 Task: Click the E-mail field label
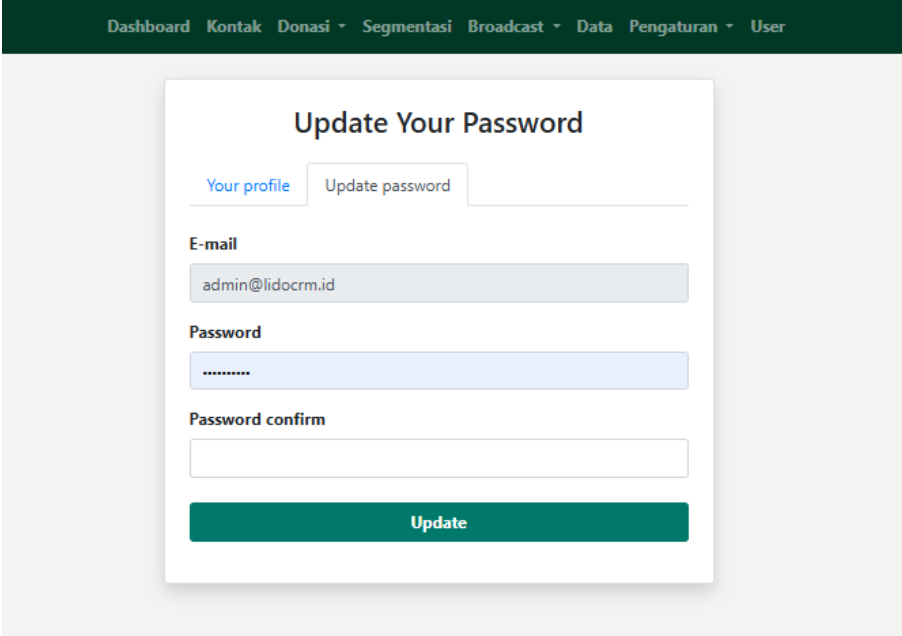click(213, 244)
